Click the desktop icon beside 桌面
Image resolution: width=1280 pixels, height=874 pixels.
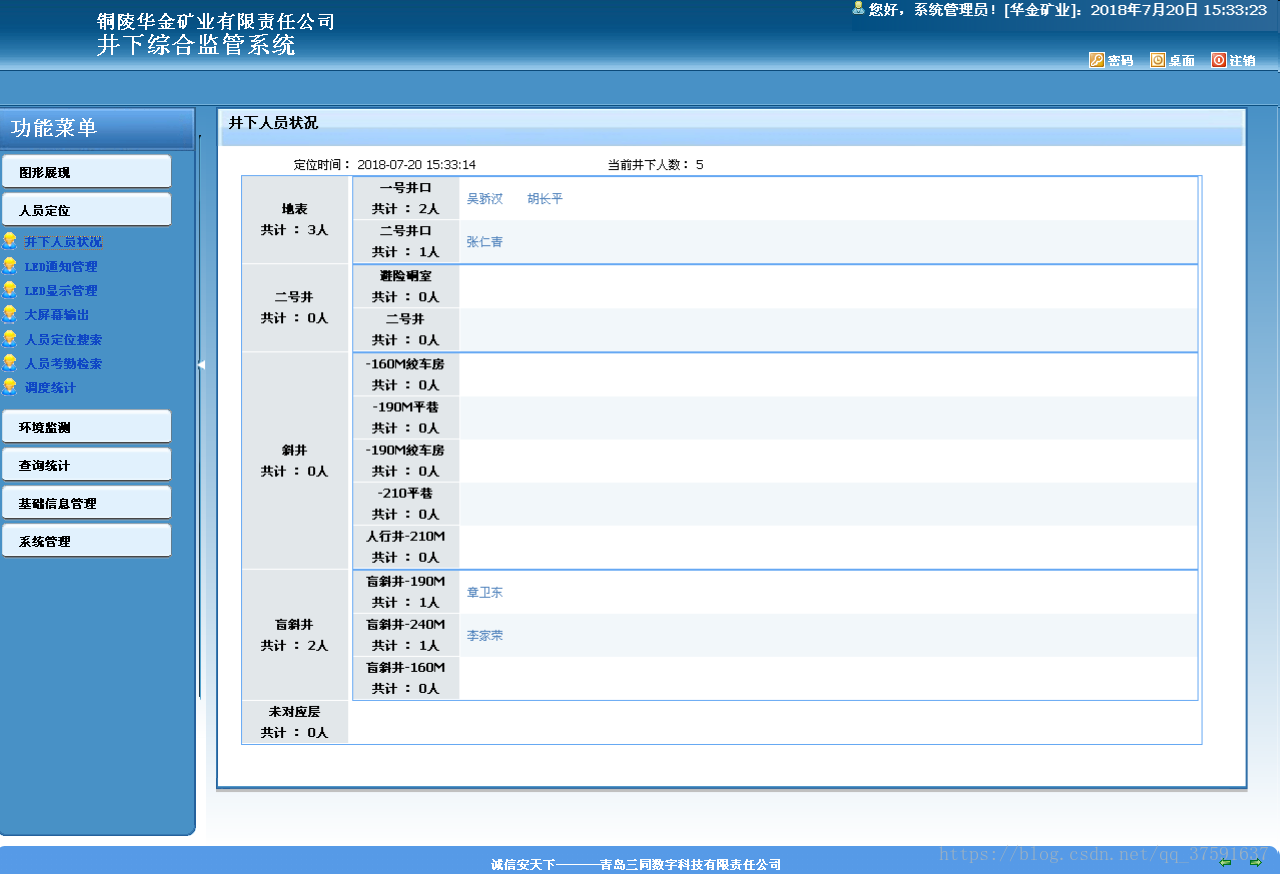(1157, 60)
